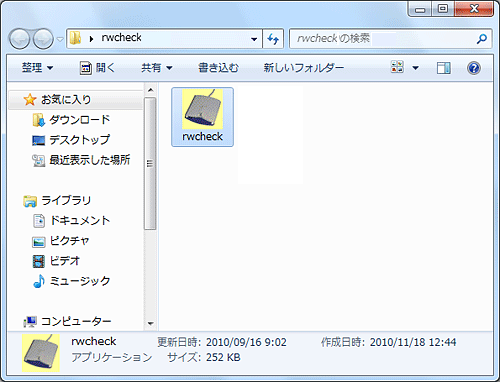Click rwcheck path segment in address bar
This screenshot has height=382, width=500.
121,38
